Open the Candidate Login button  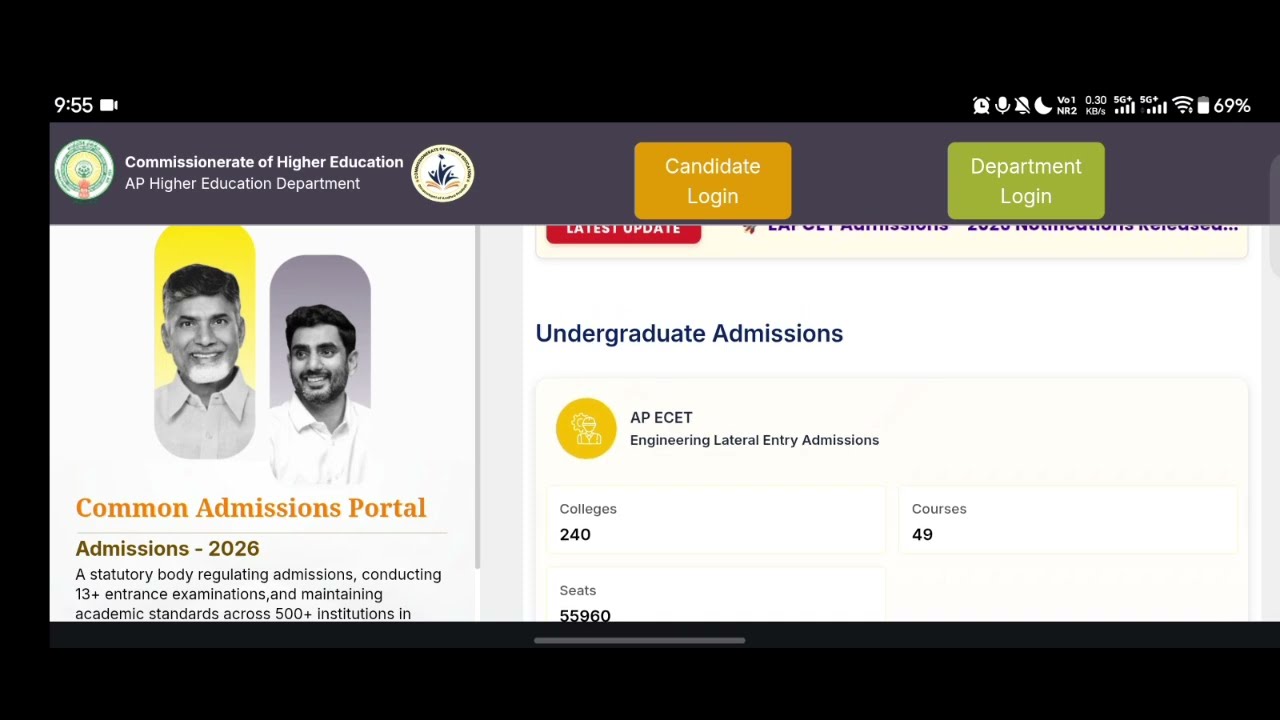tap(713, 181)
